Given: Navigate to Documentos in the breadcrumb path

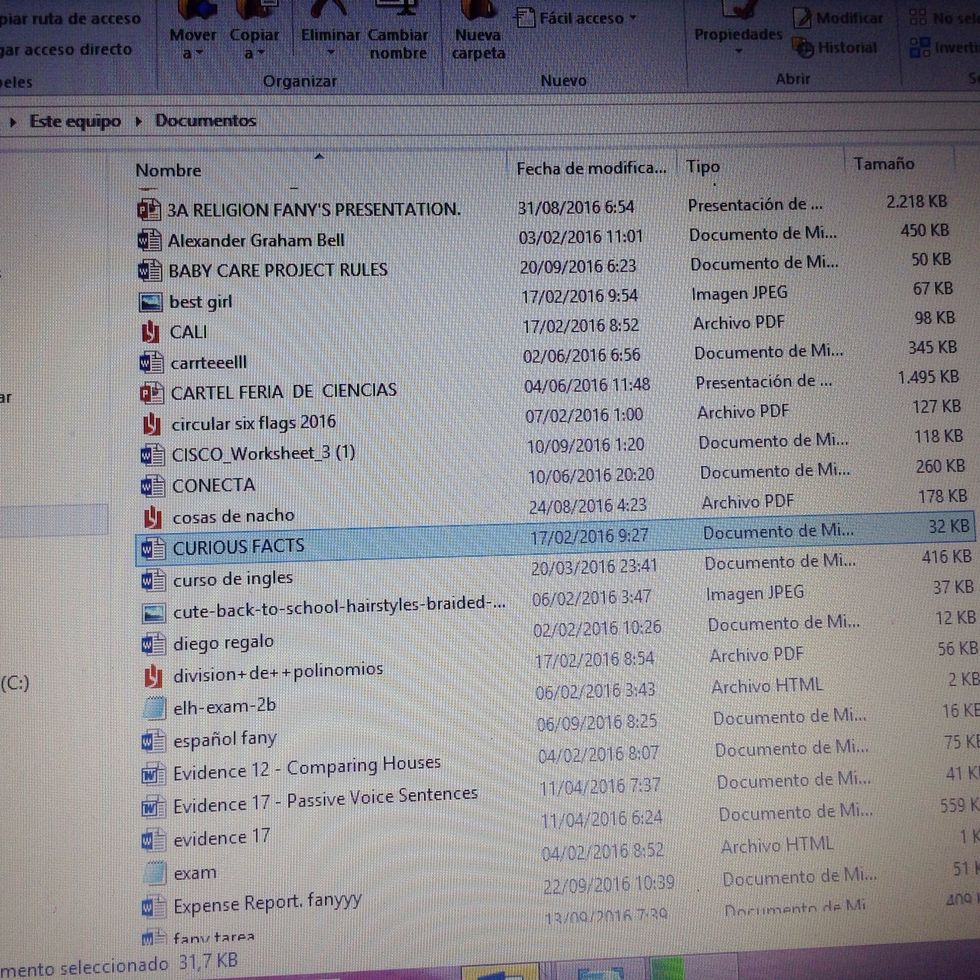Looking at the screenshot, I should click(205, 120).
